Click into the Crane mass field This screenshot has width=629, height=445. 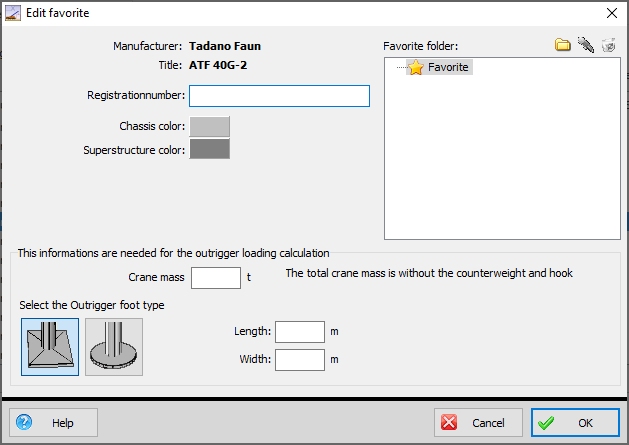(x=216, y=278)
